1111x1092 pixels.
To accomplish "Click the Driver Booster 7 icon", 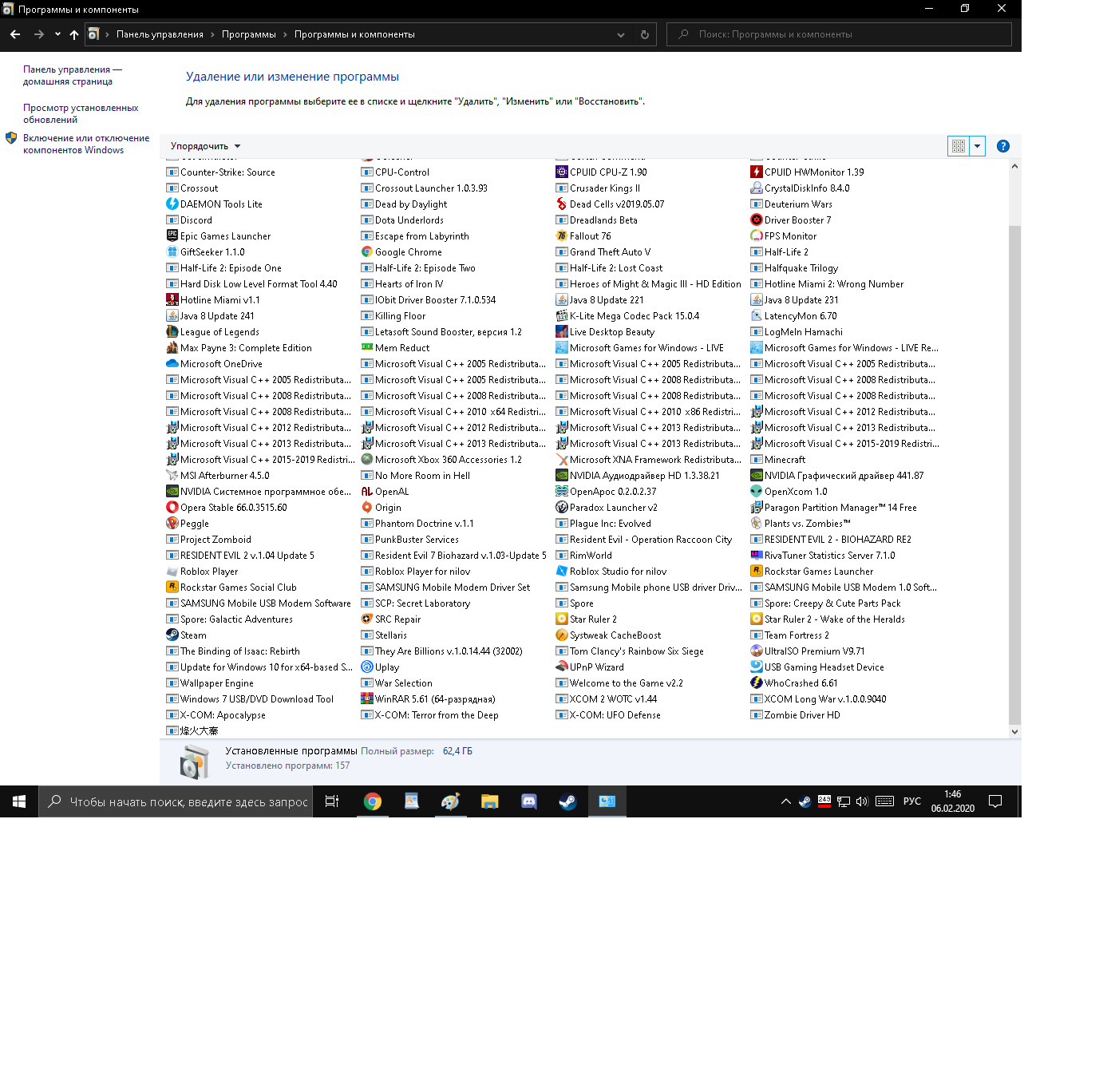I will (756, 220).
